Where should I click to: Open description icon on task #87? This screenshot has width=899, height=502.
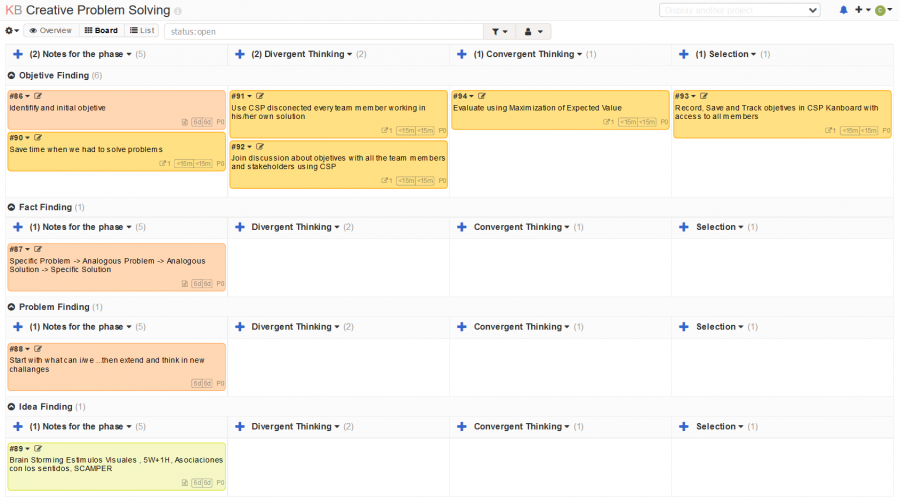click(x=184, y=283)
